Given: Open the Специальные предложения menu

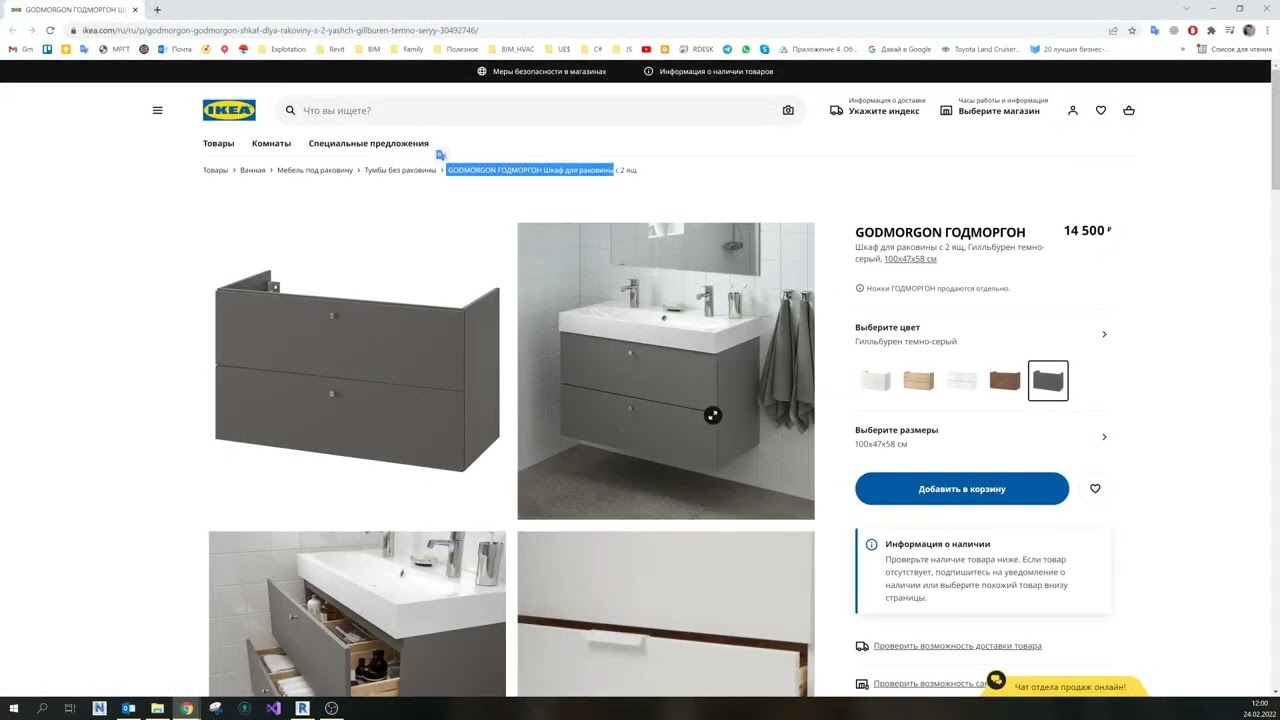Looking at the screenshot, I should pyautogui.click(x=368, y=143).
